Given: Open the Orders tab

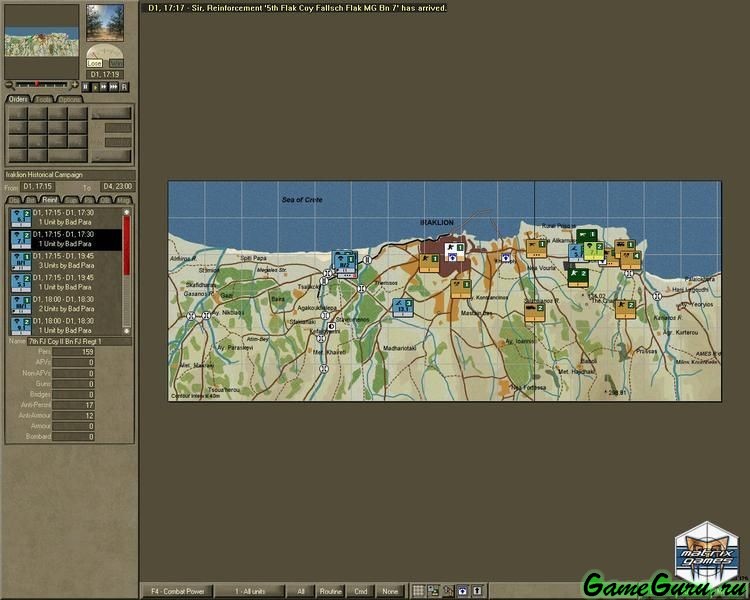Looking at the screenshot, I should click(18, 99).
